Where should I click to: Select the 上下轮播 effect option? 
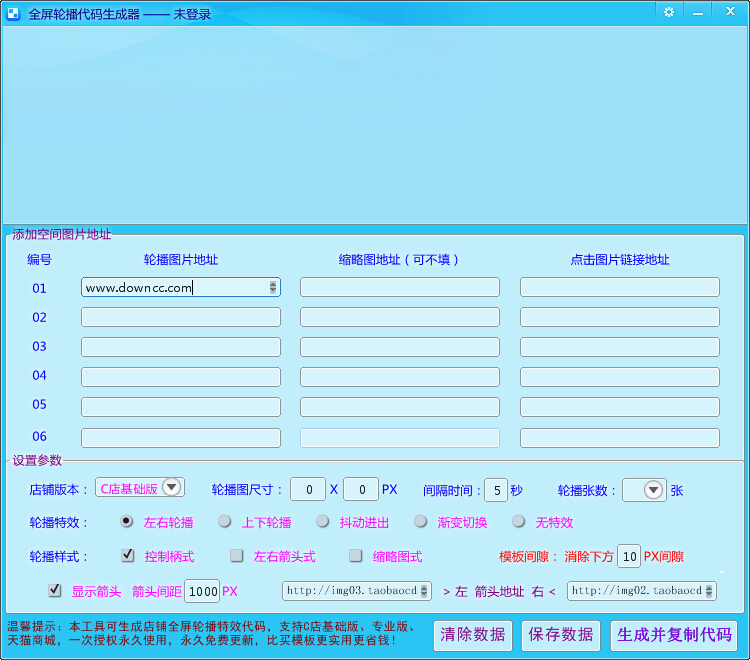point(225,521)
